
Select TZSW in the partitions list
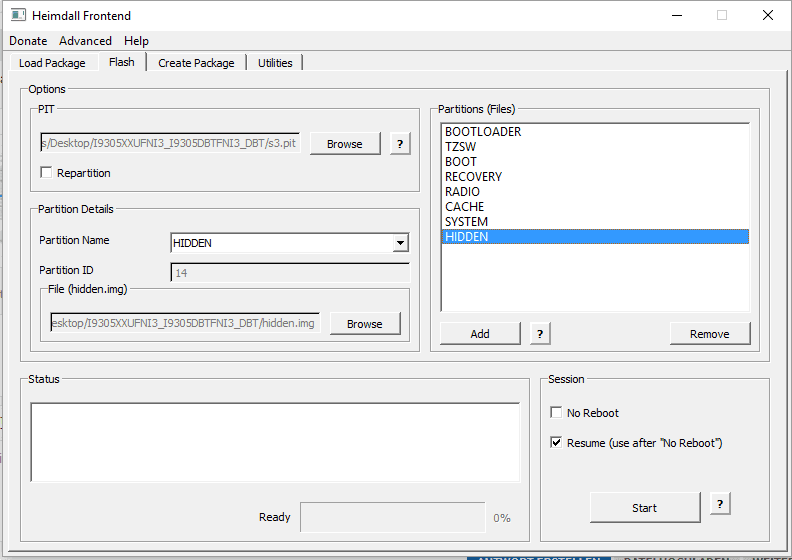pos(595,147)
